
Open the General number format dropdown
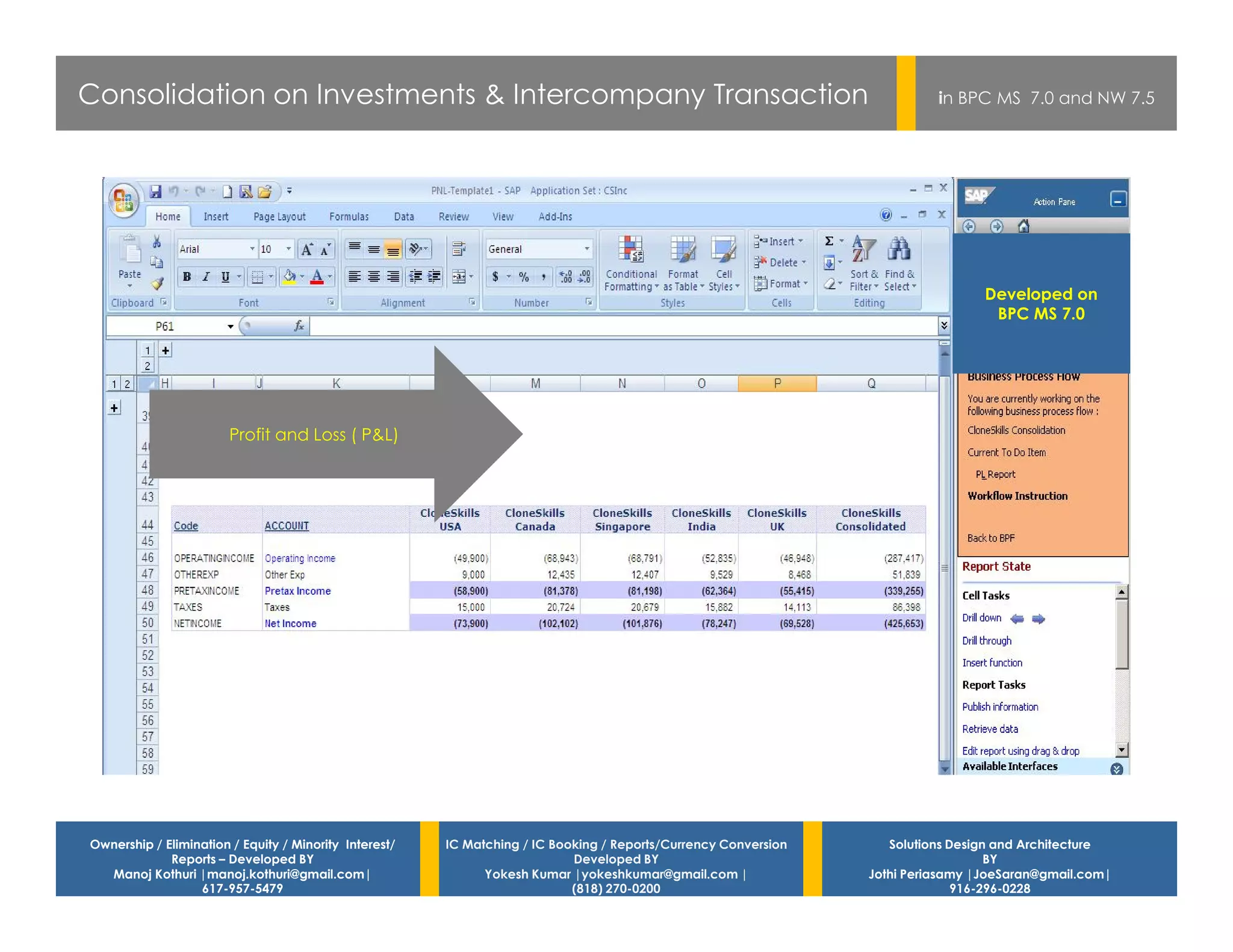click(586, 249)
